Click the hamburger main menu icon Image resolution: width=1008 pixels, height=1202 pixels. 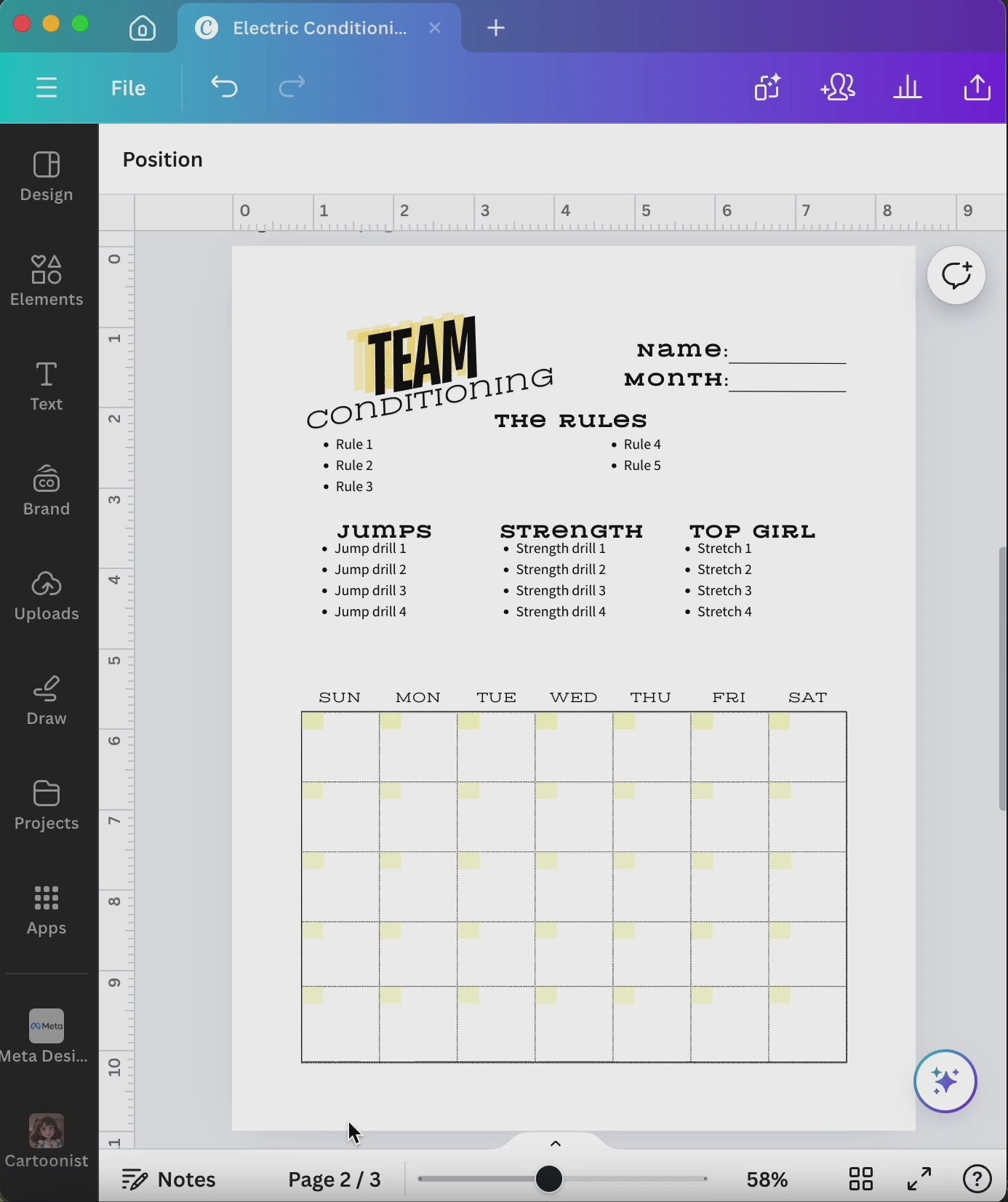pyautogui.click(x=47, y=88)
